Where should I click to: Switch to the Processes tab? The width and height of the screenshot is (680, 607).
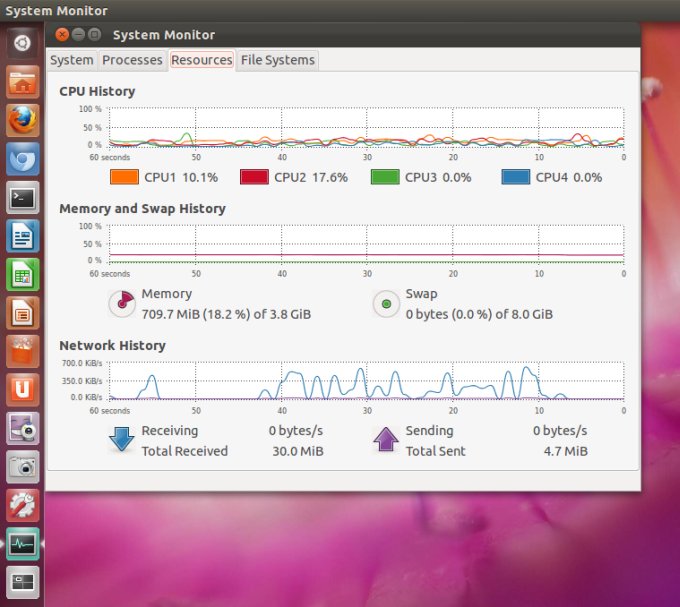132,60
